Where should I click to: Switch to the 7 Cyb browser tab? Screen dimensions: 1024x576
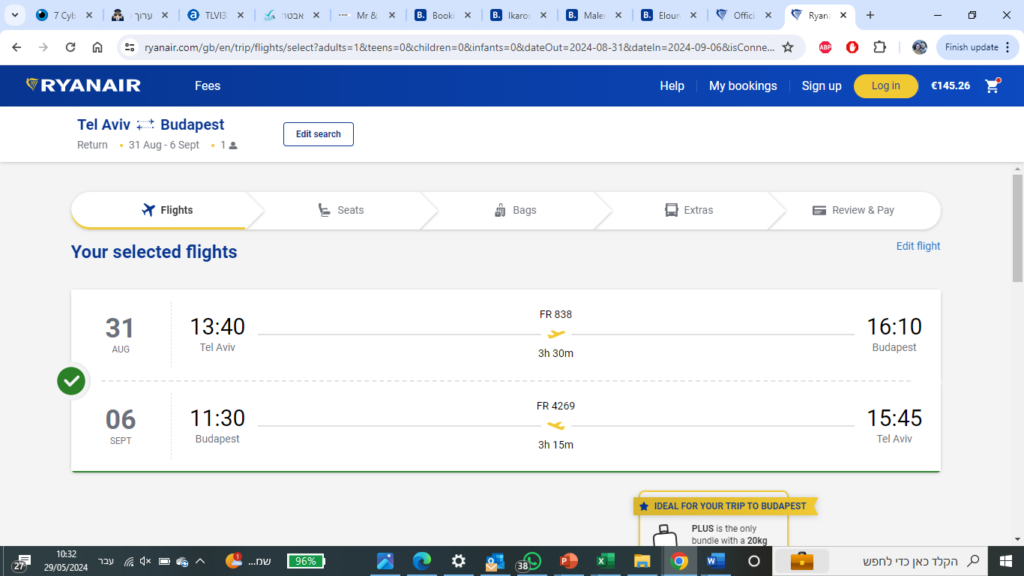pyautogui.click(x=64, y=15)
